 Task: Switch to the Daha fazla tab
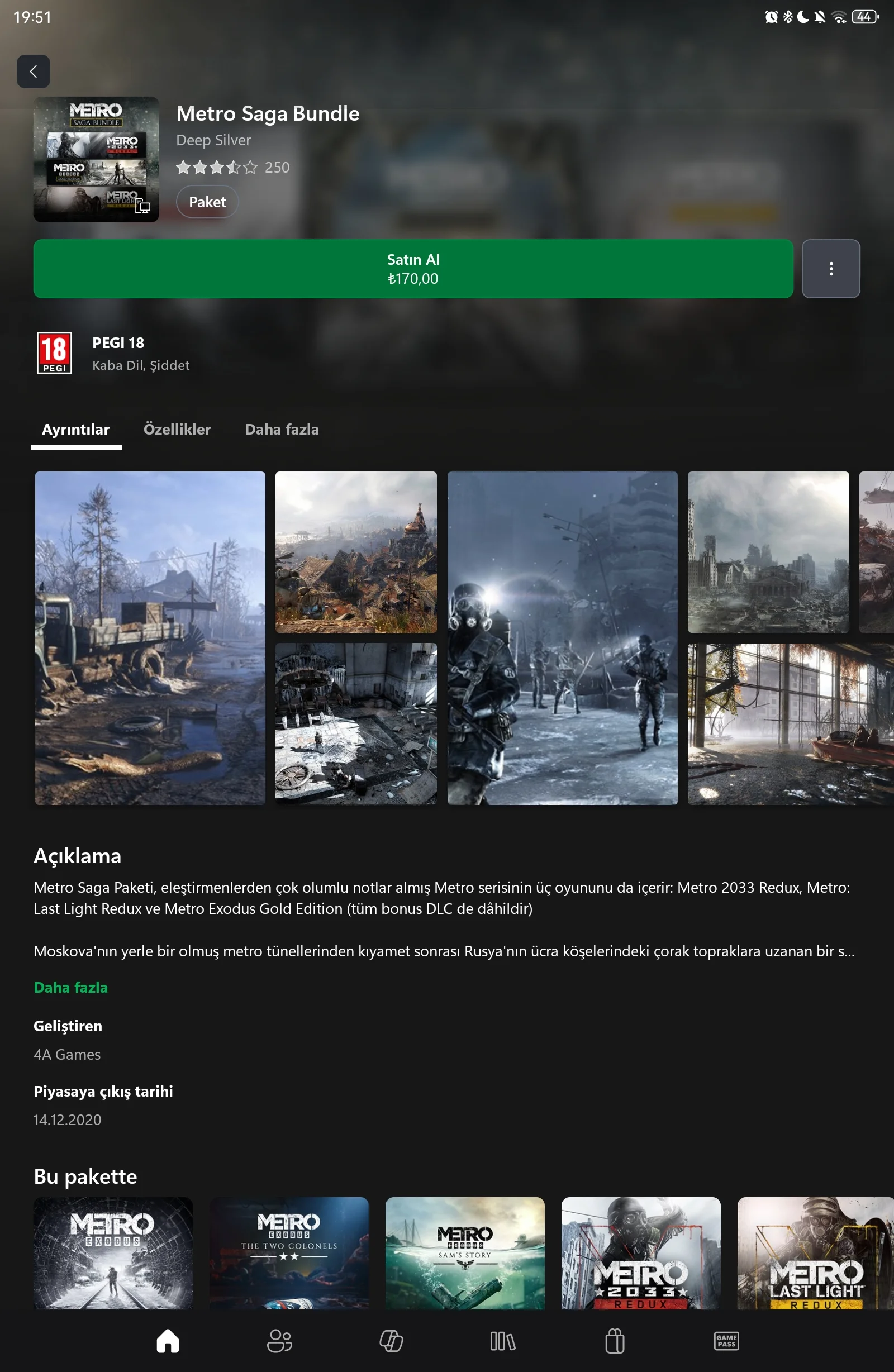(x=282, y=430)
